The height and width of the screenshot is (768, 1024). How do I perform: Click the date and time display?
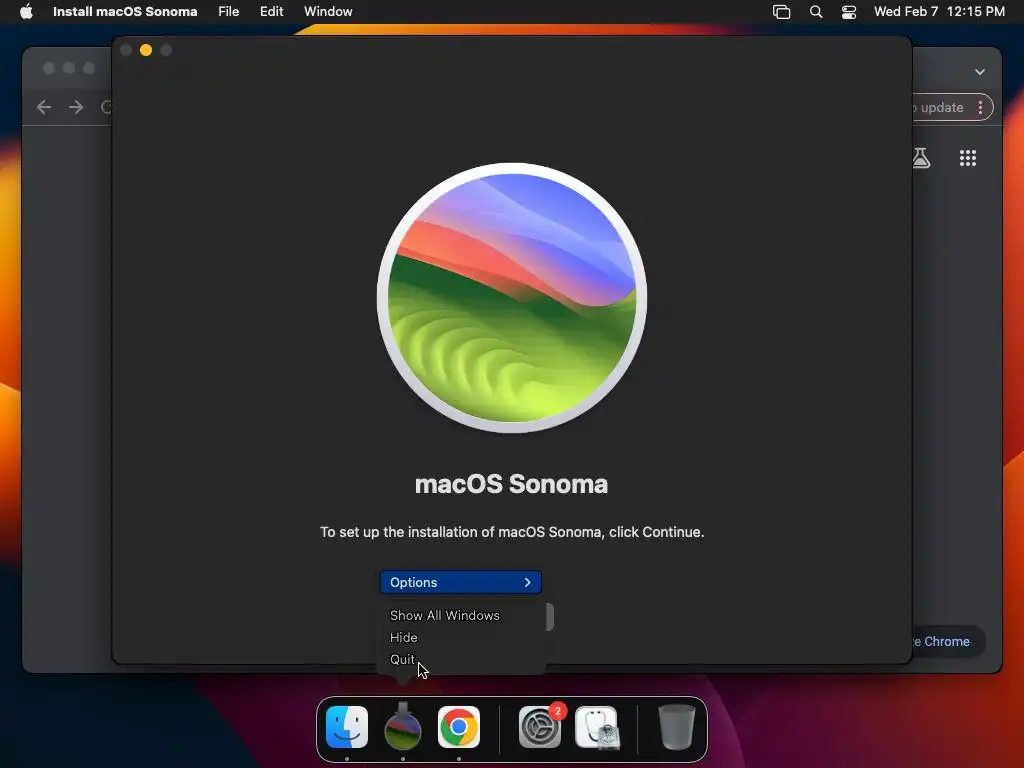[939, 11]
